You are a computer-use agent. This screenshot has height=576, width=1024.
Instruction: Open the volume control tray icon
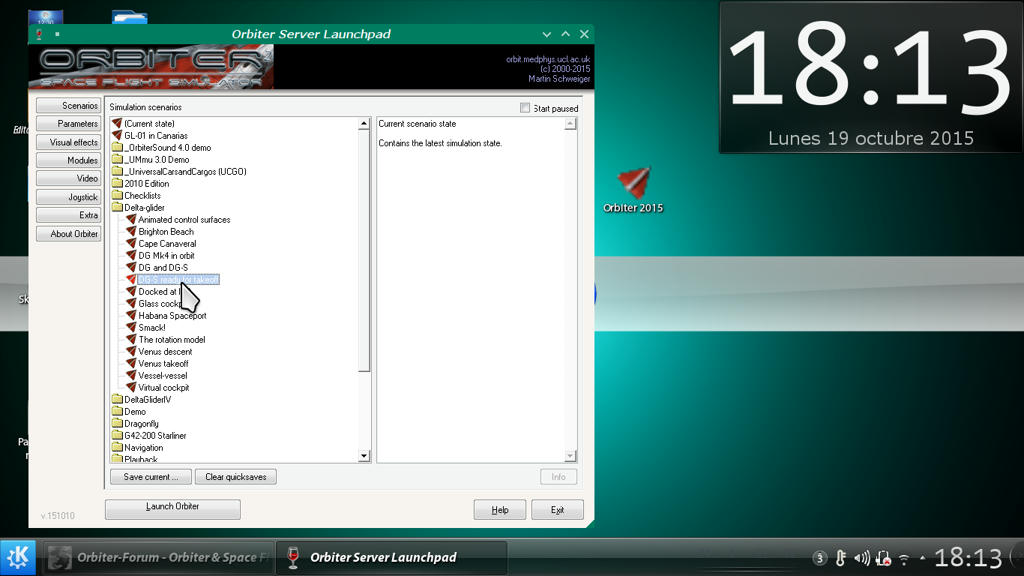click(x=862, y=558)
